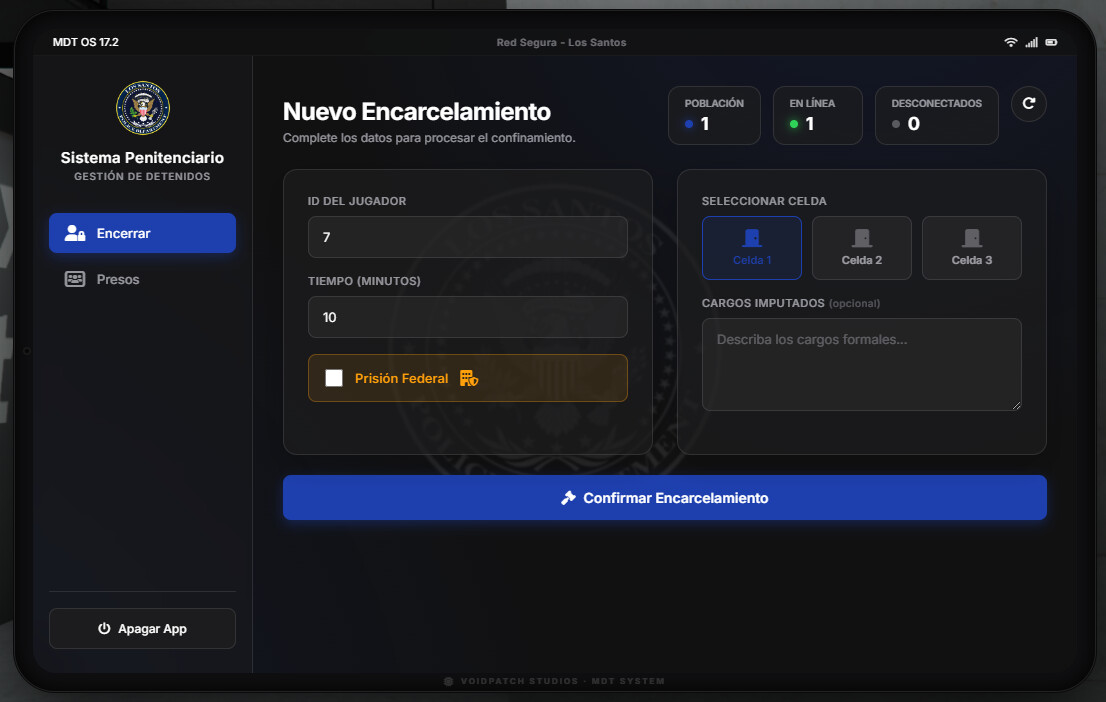
Task: Click the Encerrar user-lock icon
Action: pos(75,233)
